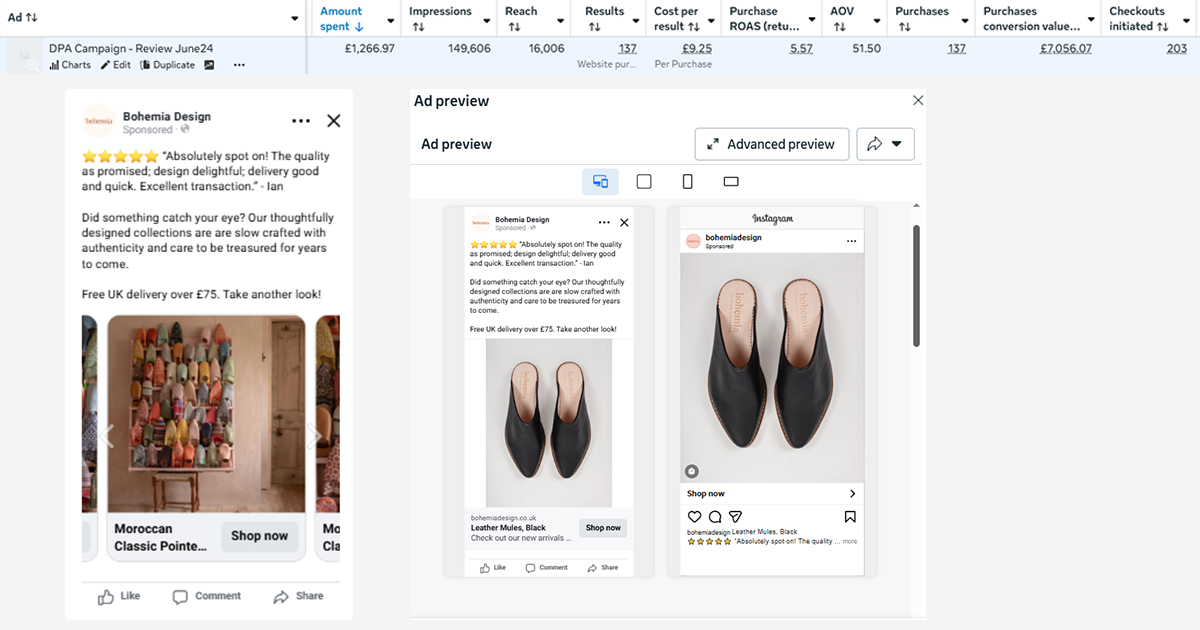This screenshot has height=630, width=1200.
Task: Sort by Purchases conversion value header
Action: [x=1031, y=19]
